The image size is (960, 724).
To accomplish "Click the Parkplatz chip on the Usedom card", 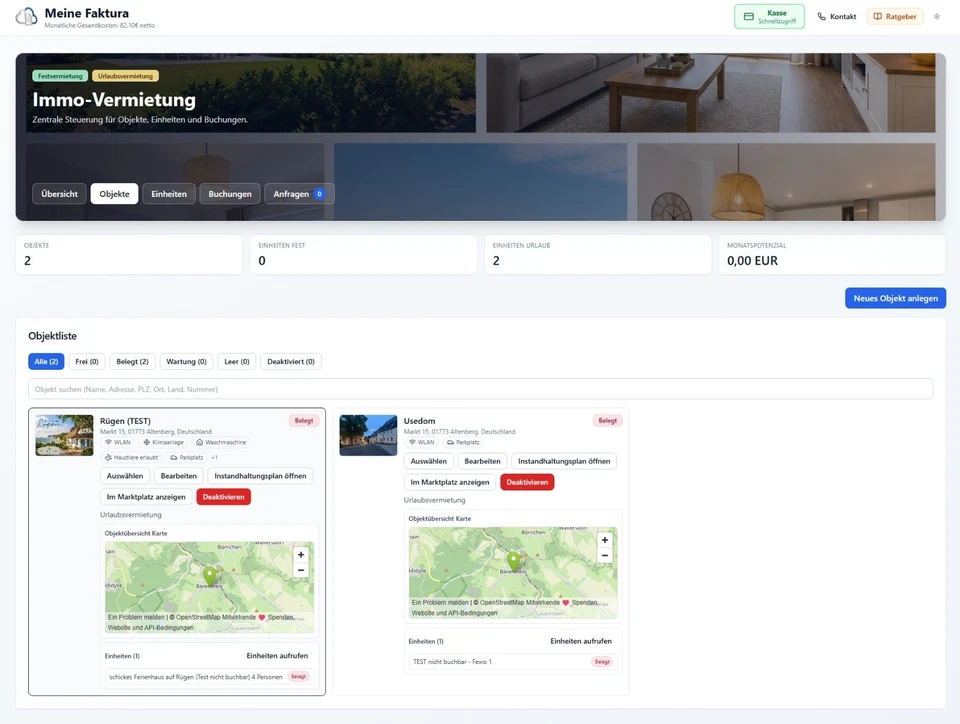I will point(463,442).
